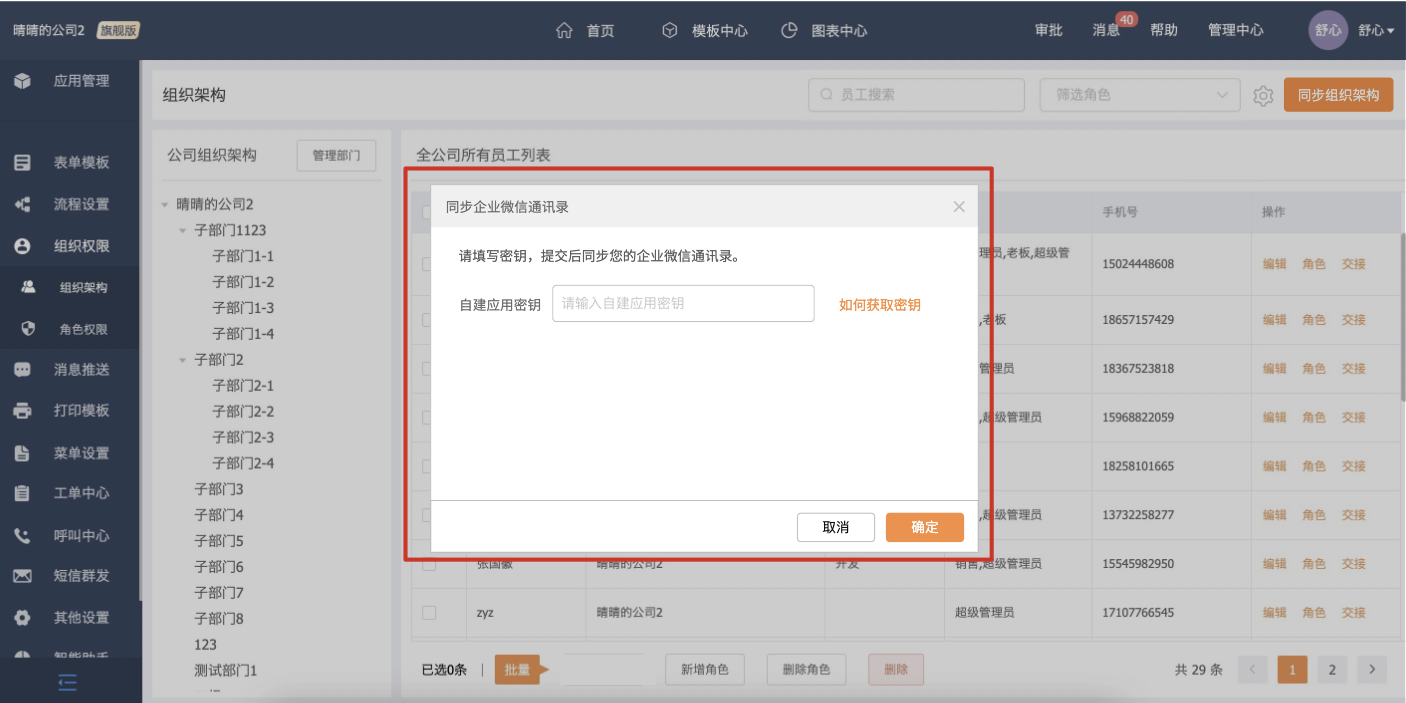Click the 流程设置 sidebar icon
This screenshot has width=1406, height=703.
coord(22,205)
